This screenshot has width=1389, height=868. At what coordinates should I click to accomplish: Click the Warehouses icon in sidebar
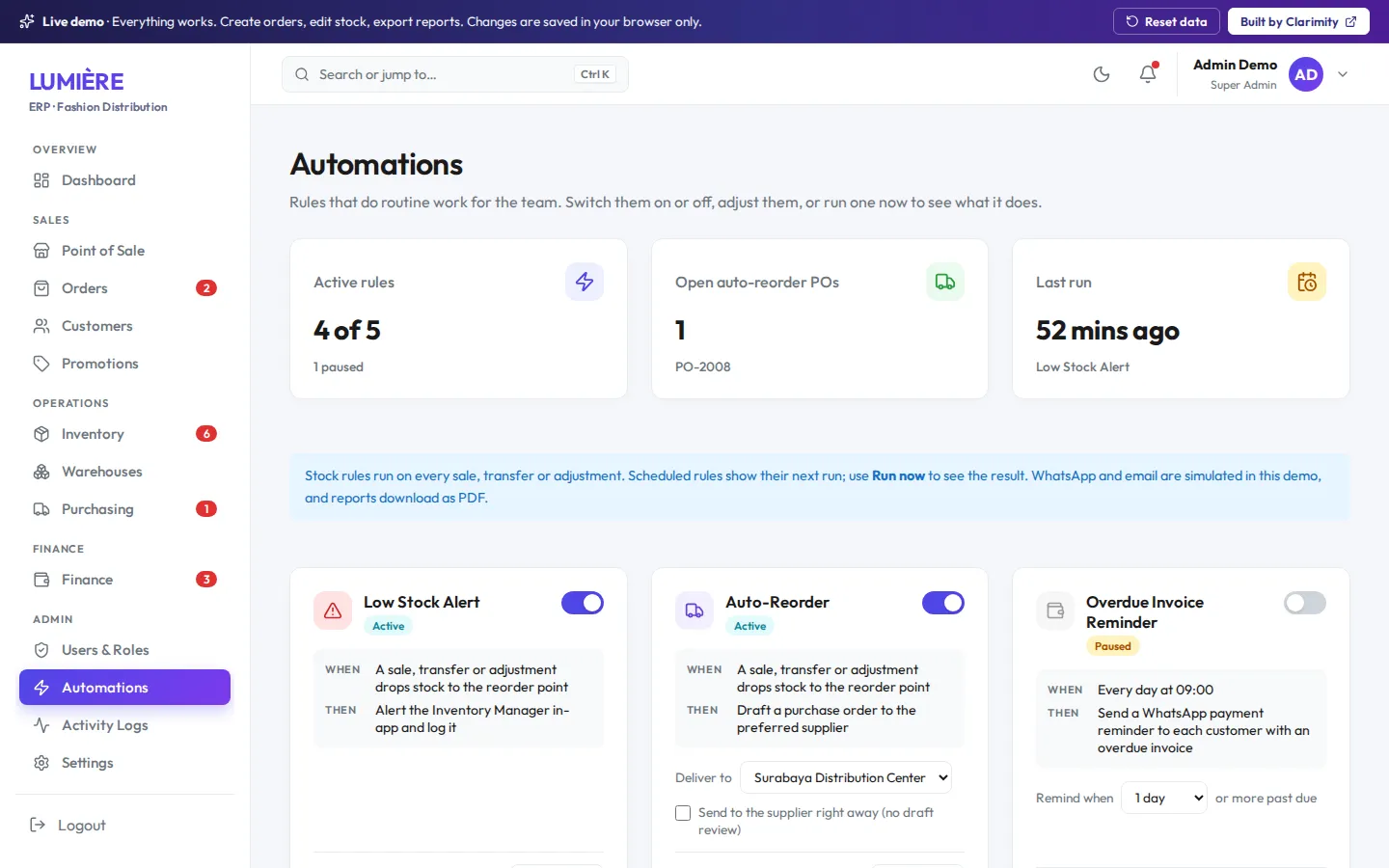(41, 472)
